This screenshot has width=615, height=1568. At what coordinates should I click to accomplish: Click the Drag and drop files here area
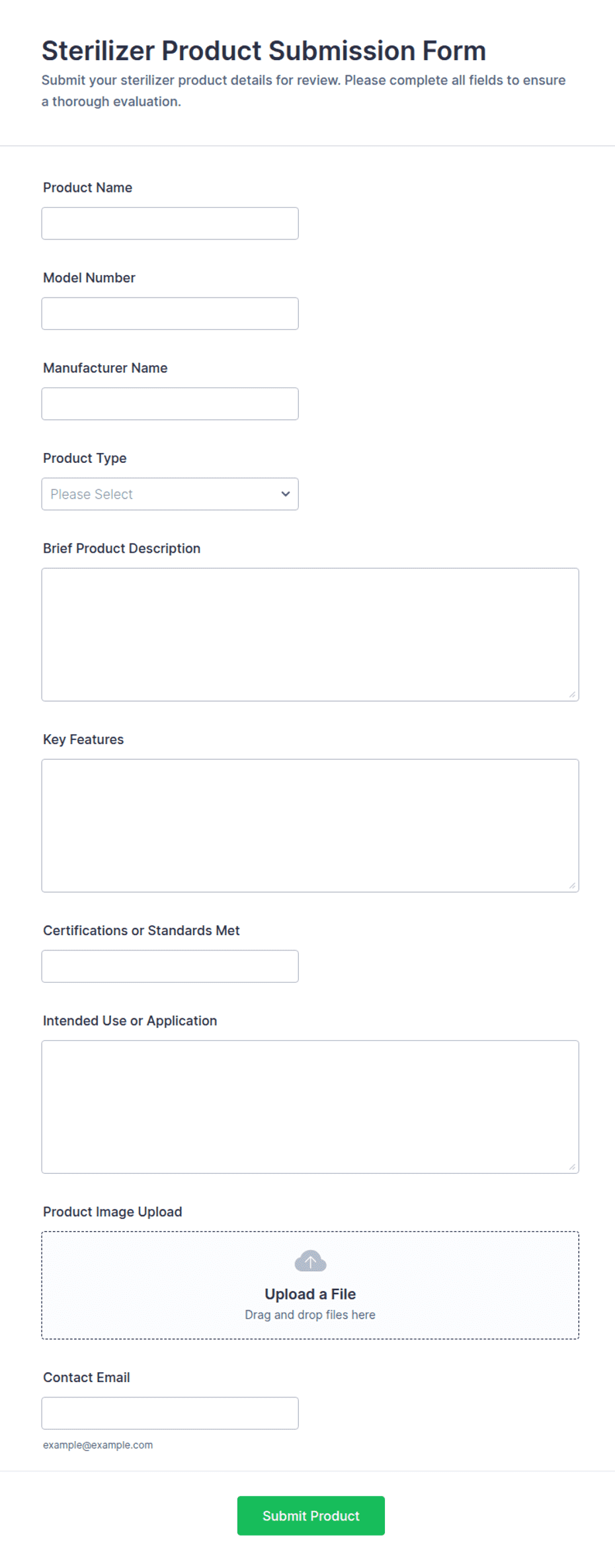coord(310,1315)
